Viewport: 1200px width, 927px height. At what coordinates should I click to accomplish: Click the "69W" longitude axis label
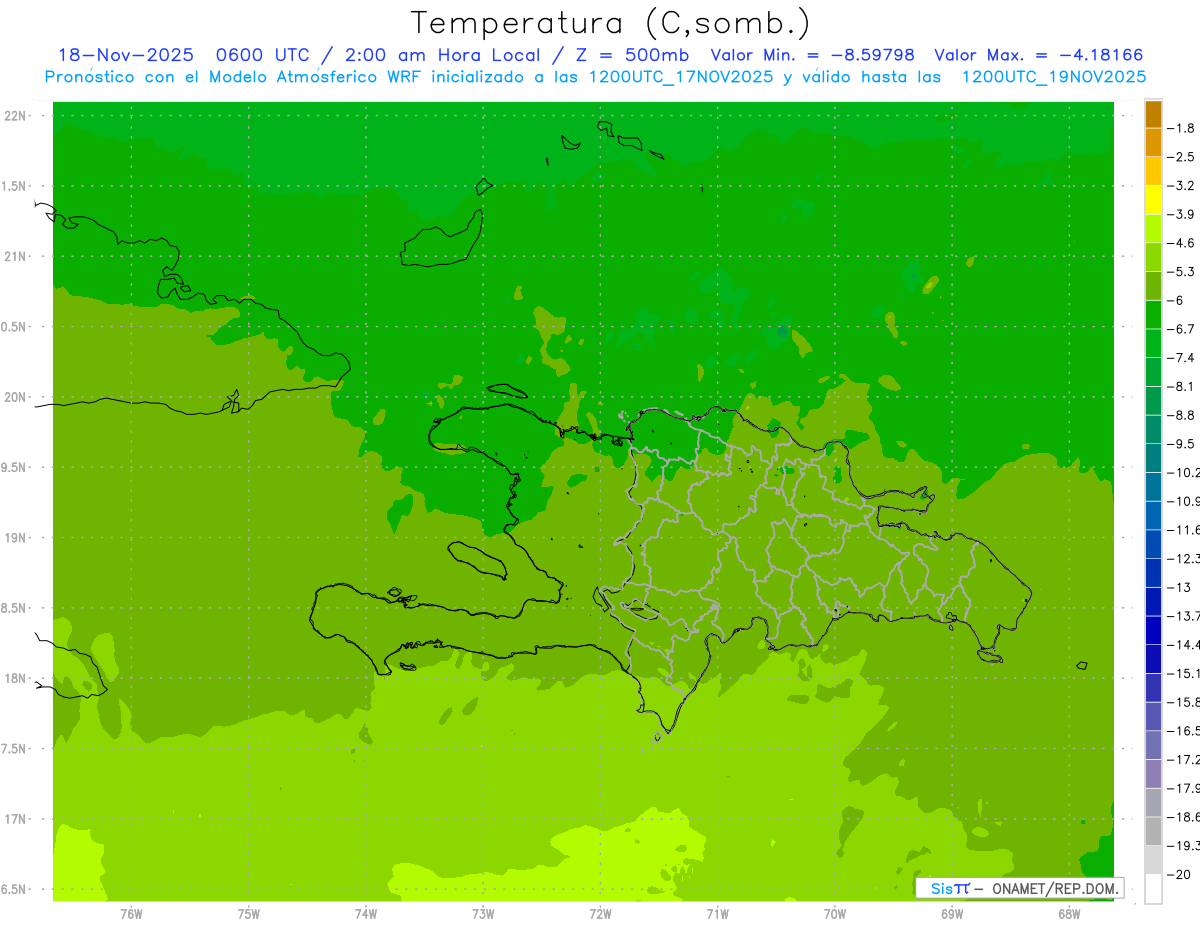[952, 914]
